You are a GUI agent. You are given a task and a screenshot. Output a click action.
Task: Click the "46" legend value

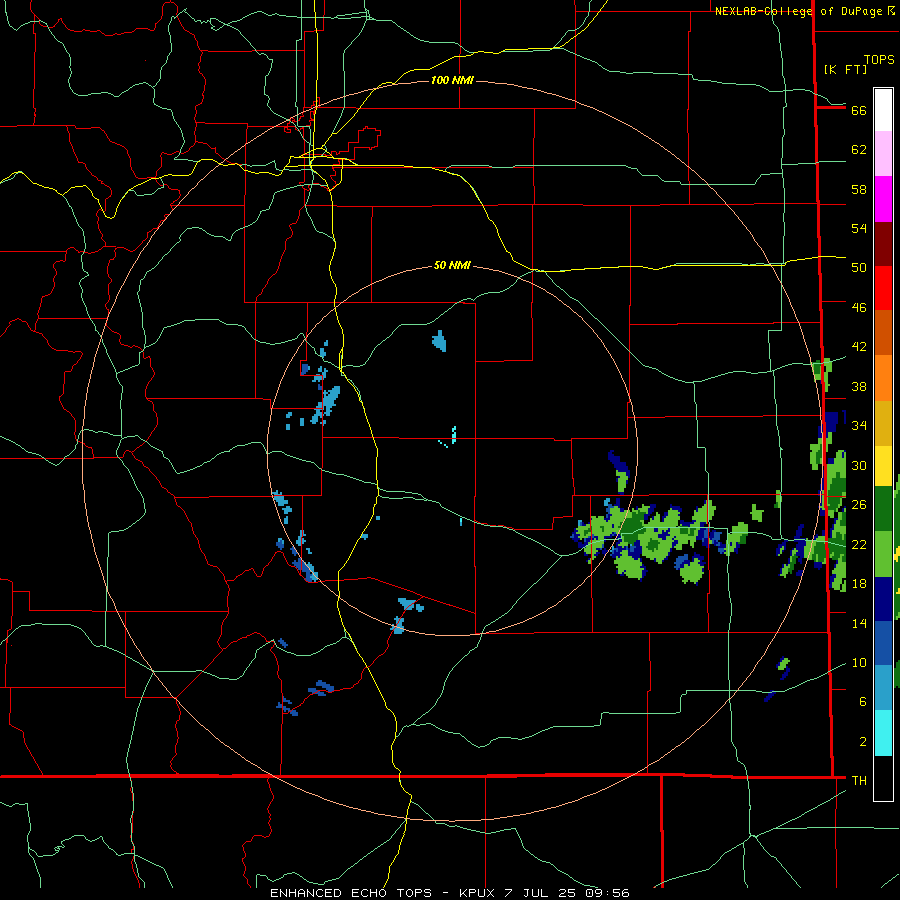pyautogui.click(x=859, y=308)
